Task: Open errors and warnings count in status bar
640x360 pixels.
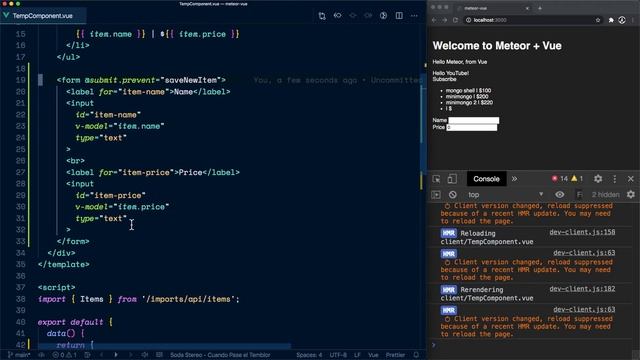Action: pos(64,355)
